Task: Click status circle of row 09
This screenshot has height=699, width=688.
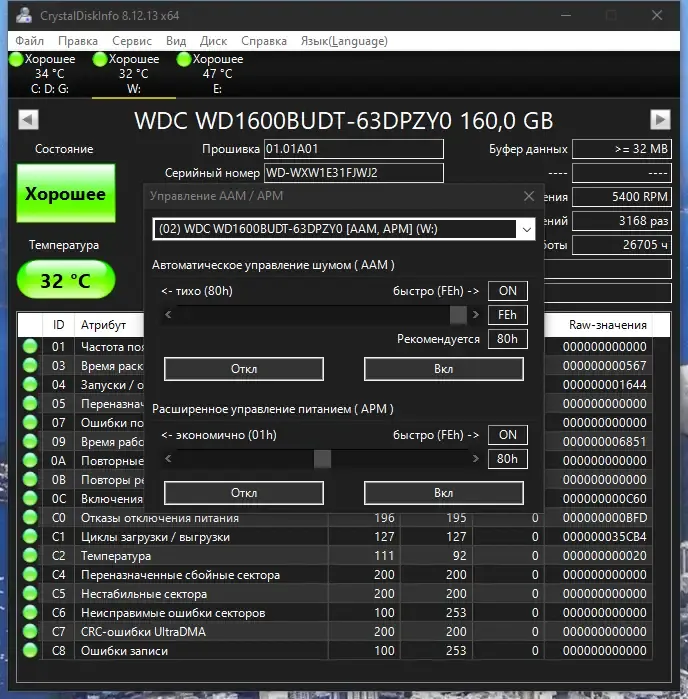Action: [30, 441]
